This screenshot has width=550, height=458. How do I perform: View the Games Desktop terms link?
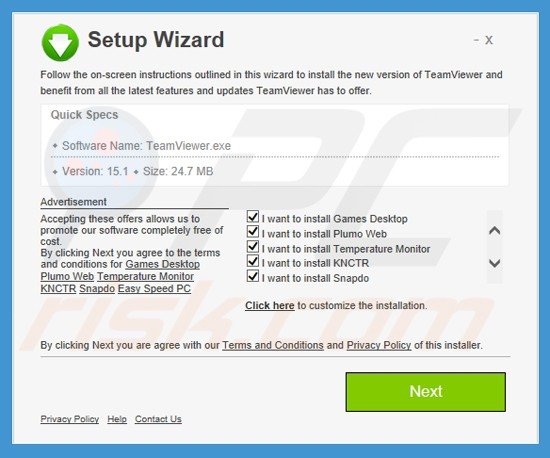point(163,264)
